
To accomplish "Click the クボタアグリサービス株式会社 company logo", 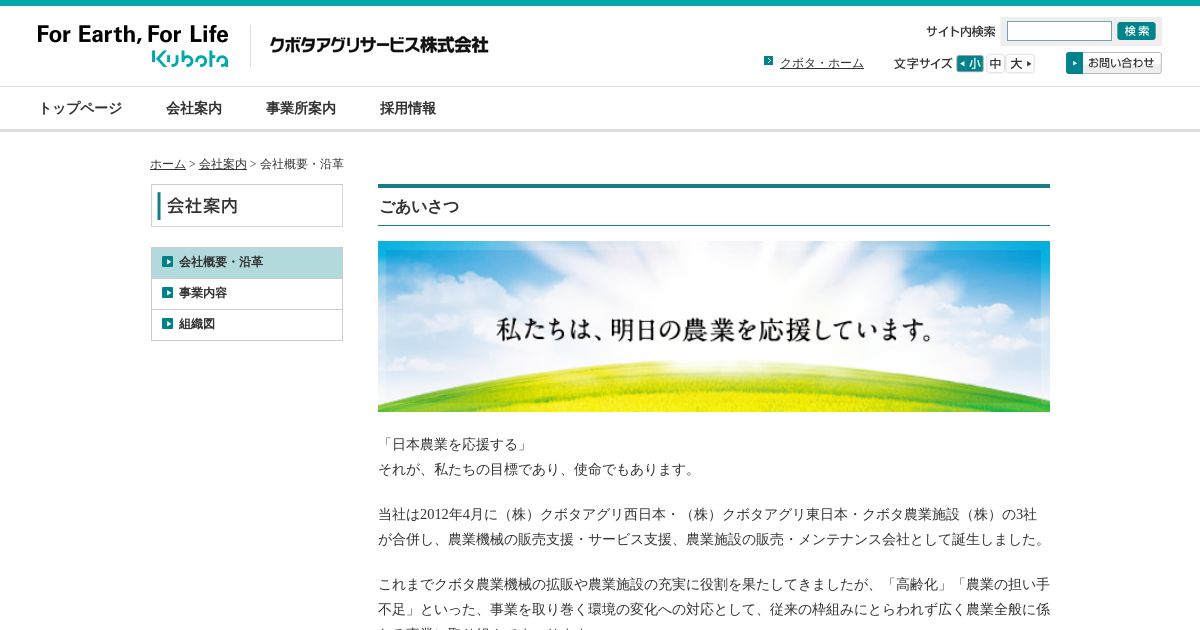I will [379, 45].
